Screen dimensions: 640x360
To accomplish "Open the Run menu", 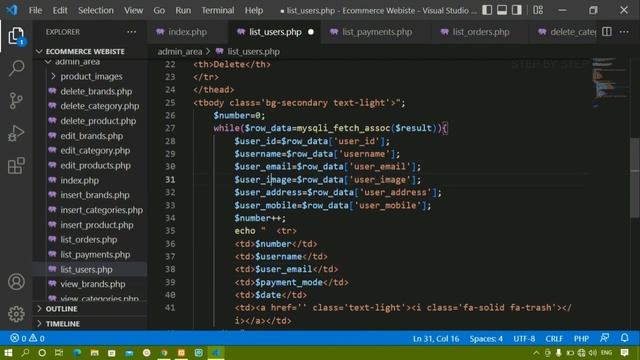I will (183, 10).
